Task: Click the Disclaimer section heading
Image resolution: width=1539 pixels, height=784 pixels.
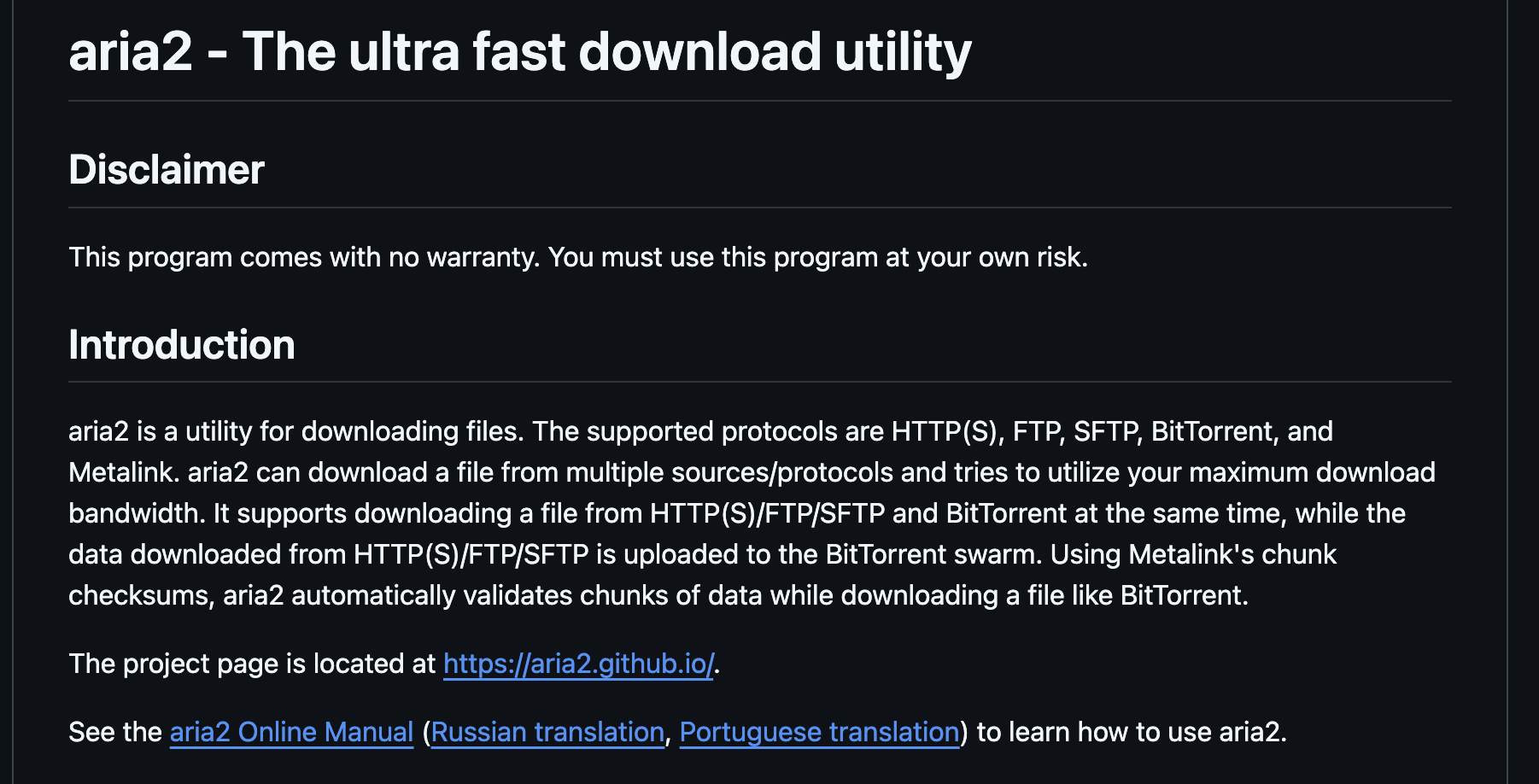Action: pyautogui.click(x=167, y=169)
